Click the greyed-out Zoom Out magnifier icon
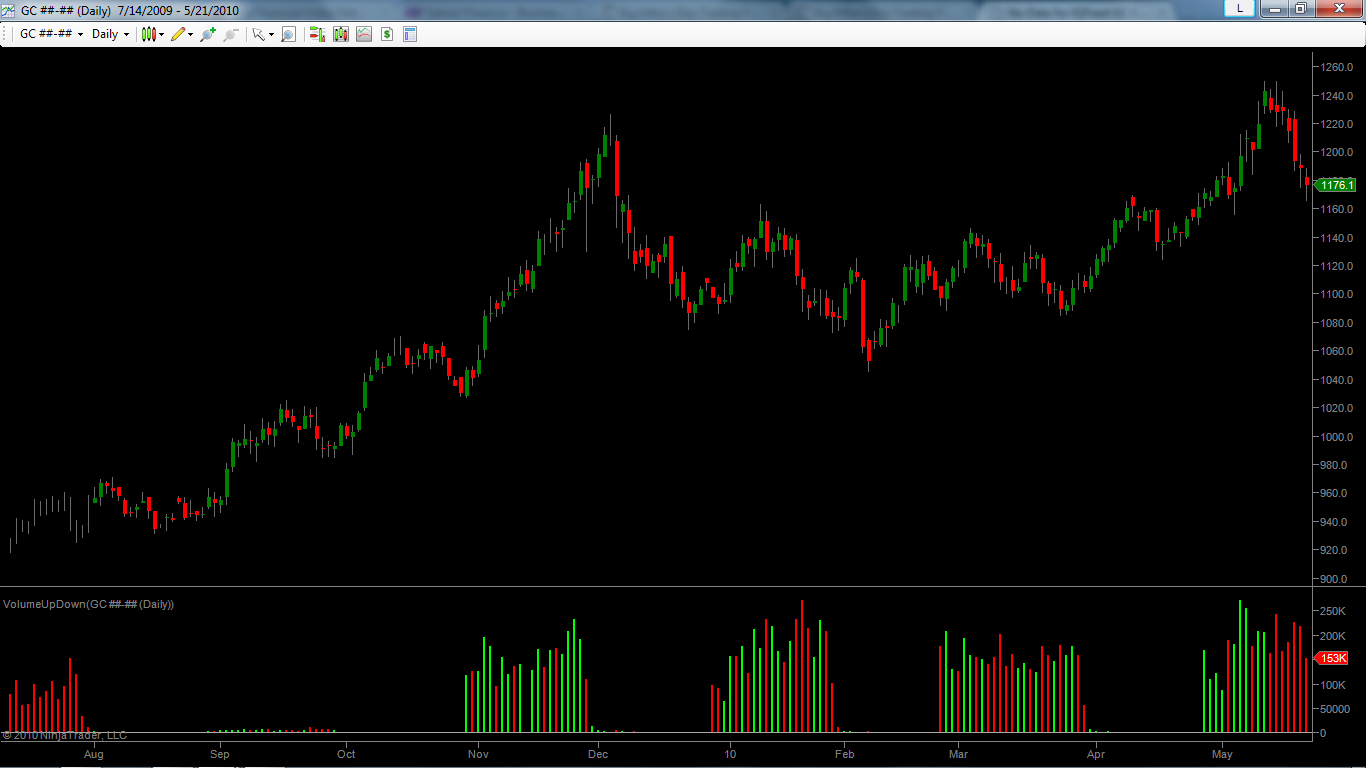The height and width of the screenshot is (768, 1366). coord(231,34)
